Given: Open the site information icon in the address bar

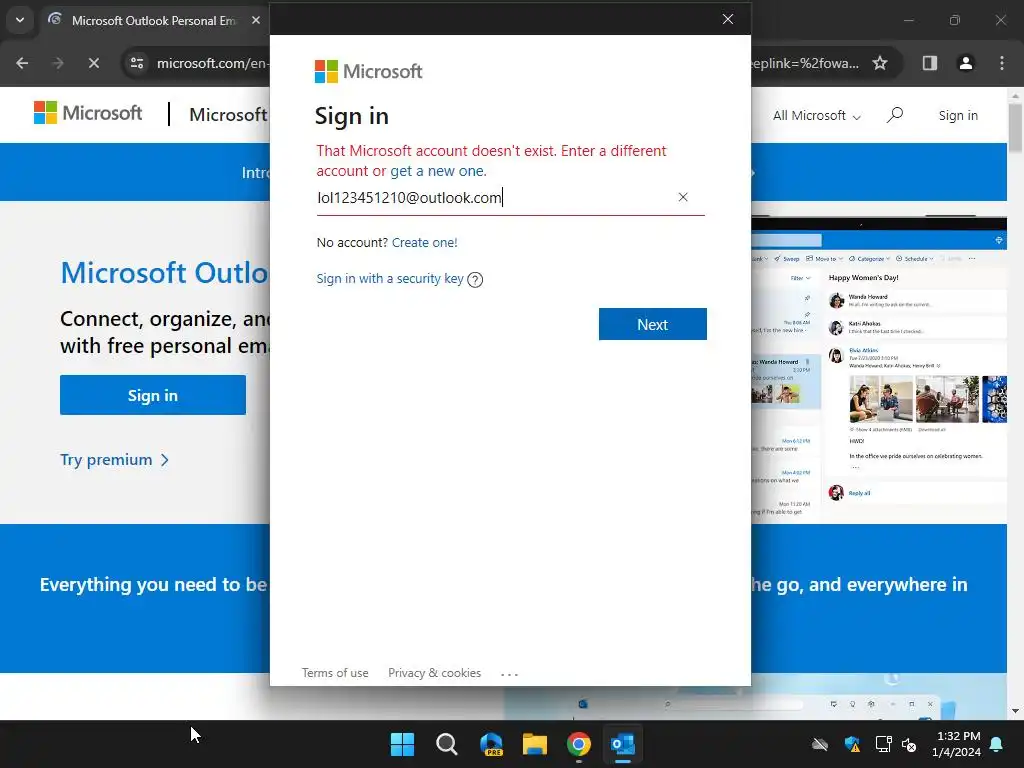Looking at the screenshot, I should tap(137, 63).
